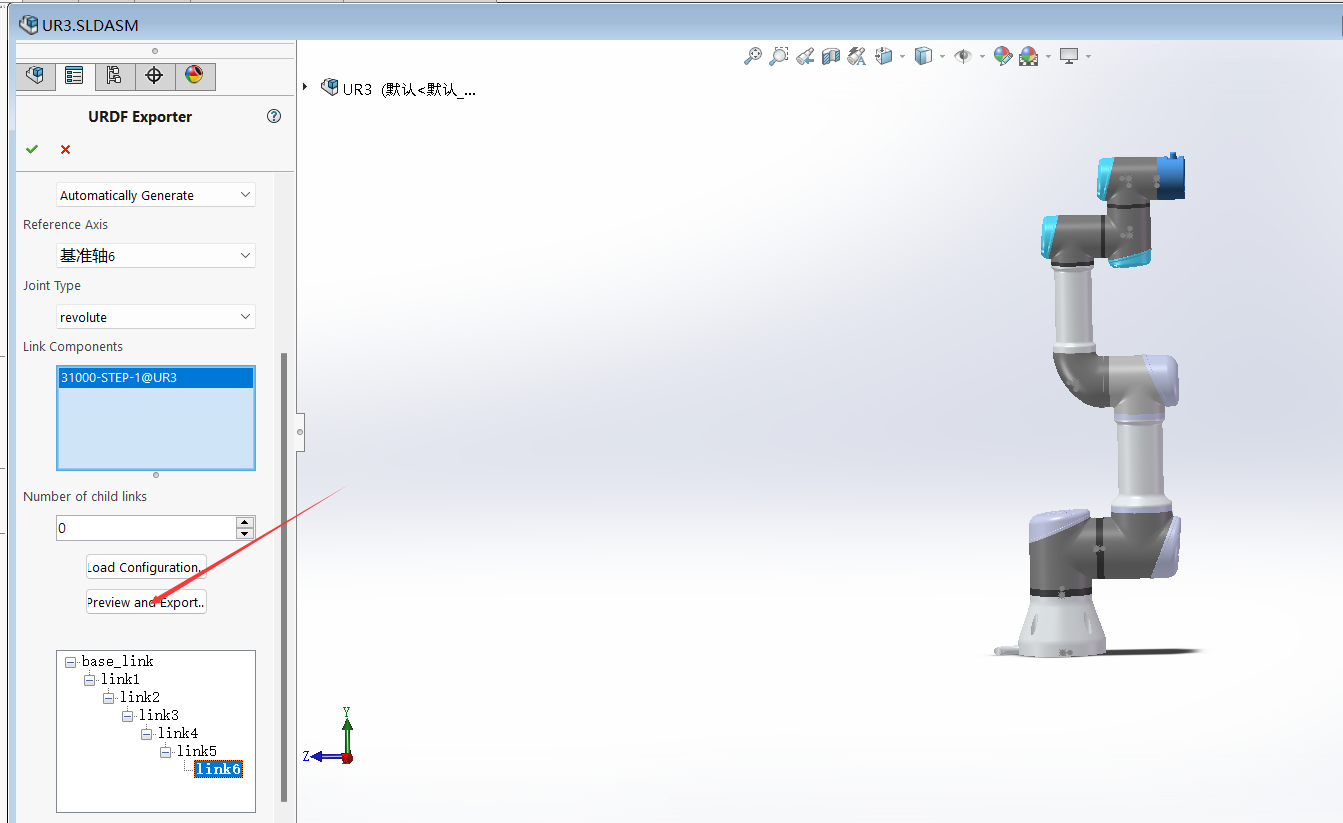
Task: Expand the Apply Scene dropdown arrow
Action: point(1048,56)
